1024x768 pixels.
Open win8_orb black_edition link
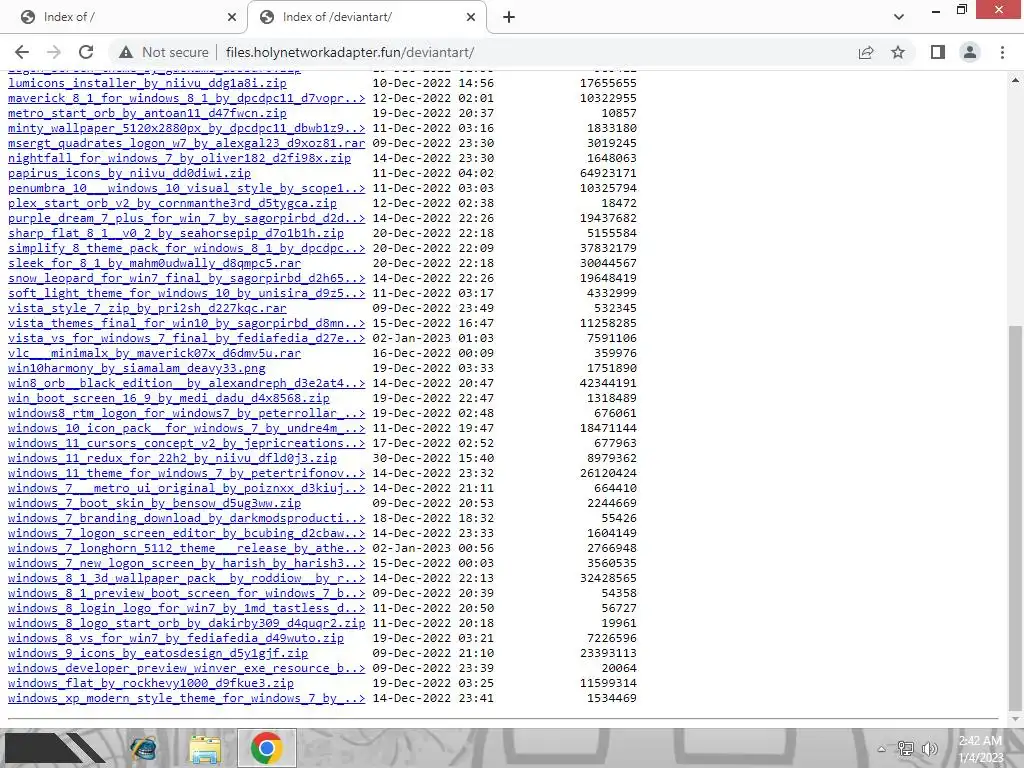(186, 383)
